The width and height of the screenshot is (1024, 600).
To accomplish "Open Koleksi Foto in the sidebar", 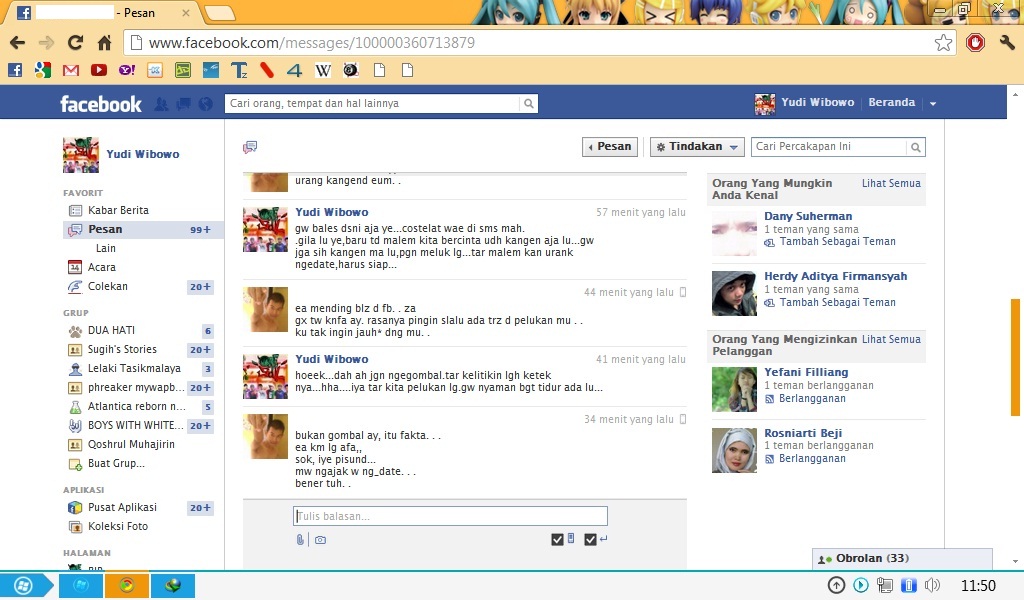I will click(118, 526).
